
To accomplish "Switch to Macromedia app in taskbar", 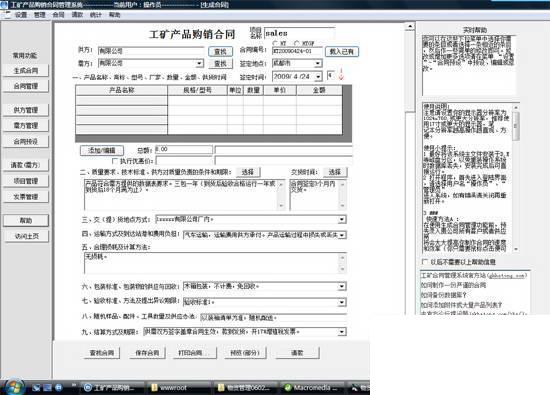I will click(312, 388).
